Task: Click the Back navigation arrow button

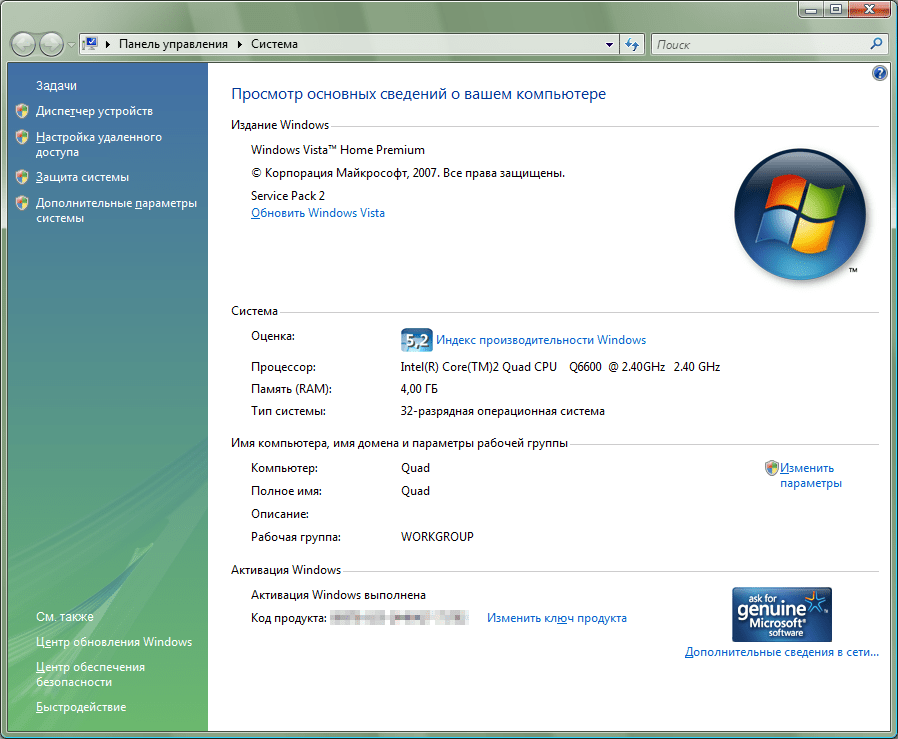Action: (x=23, y=44)
